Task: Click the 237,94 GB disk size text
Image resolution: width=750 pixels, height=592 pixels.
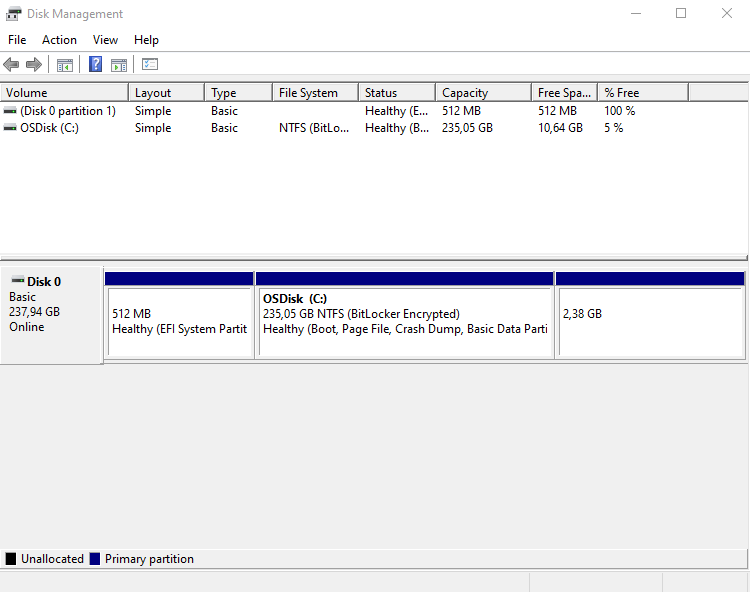Action: (x=34, y=312)
